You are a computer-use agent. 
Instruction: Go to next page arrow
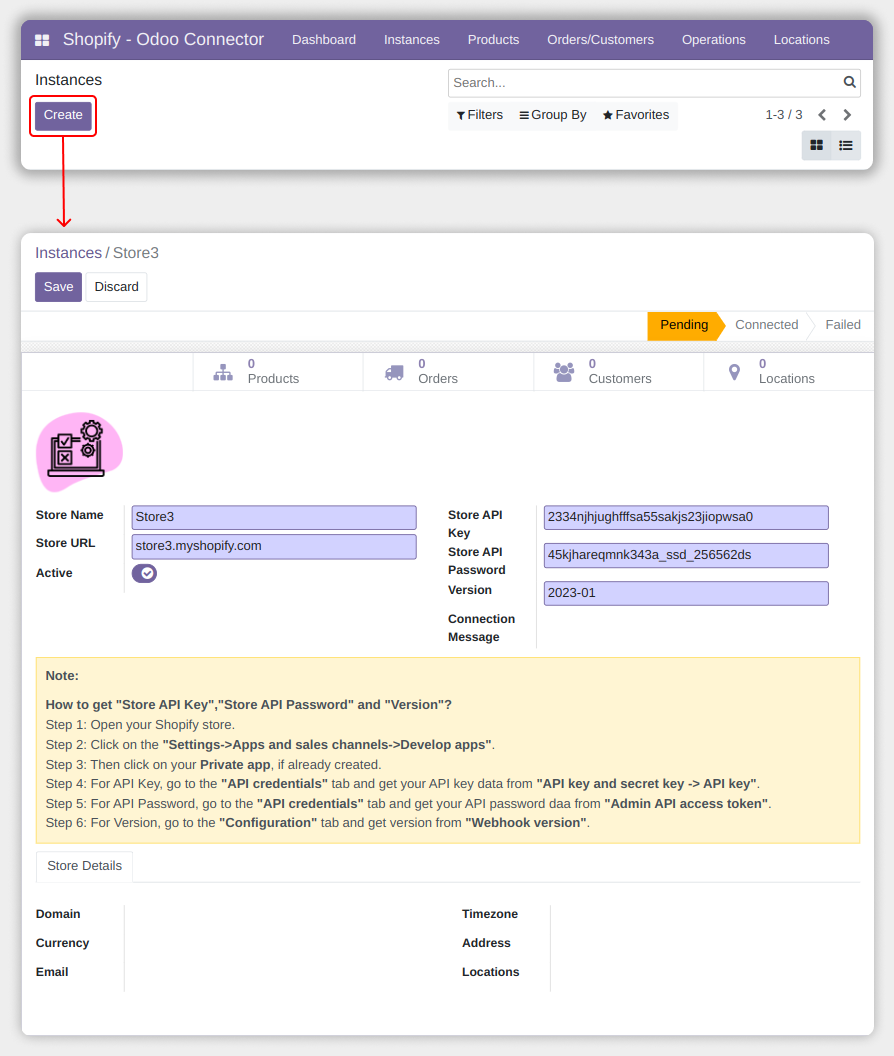pos(847,115)
